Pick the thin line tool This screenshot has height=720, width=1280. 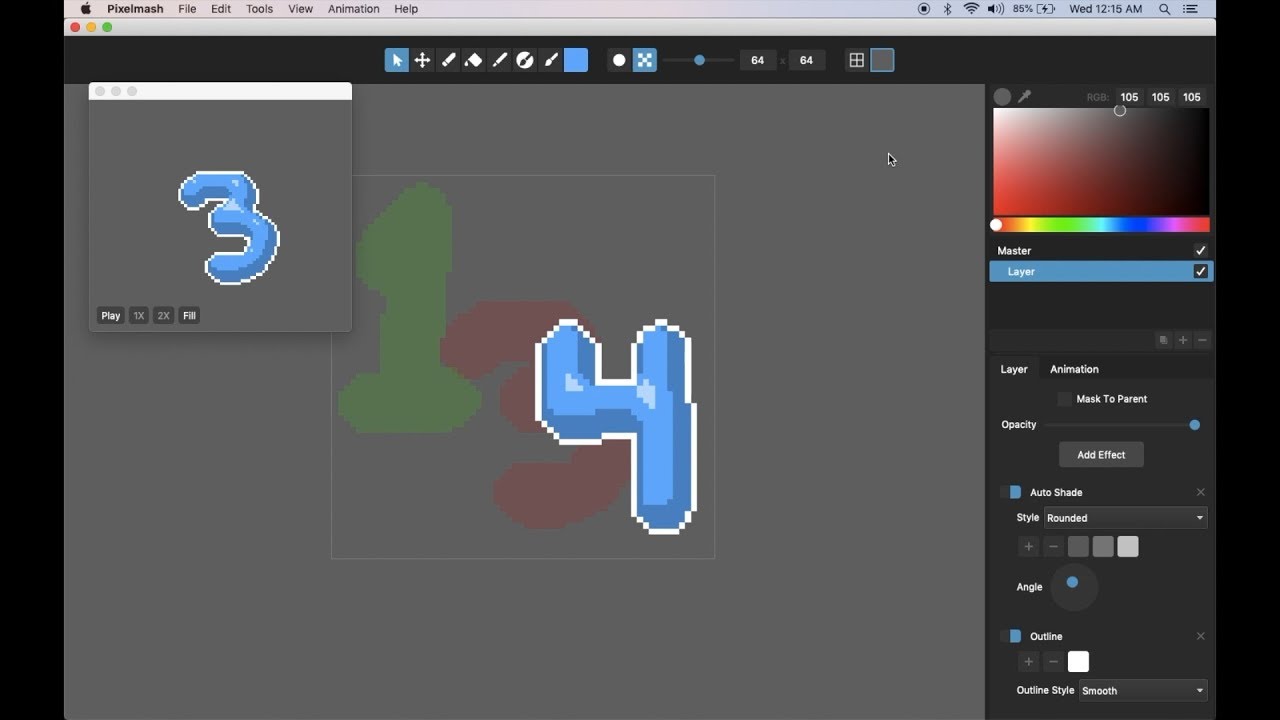tap(500, 60)
